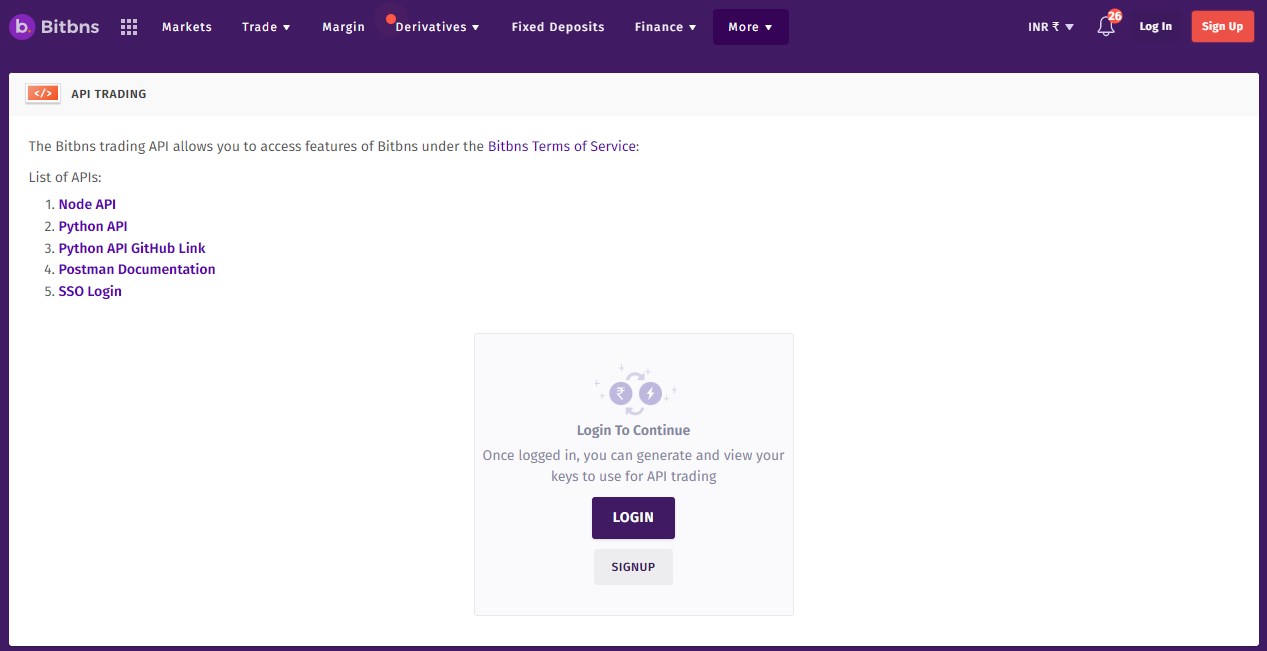
Task: Open the More dropdown menu
Action: pos(751,27)
